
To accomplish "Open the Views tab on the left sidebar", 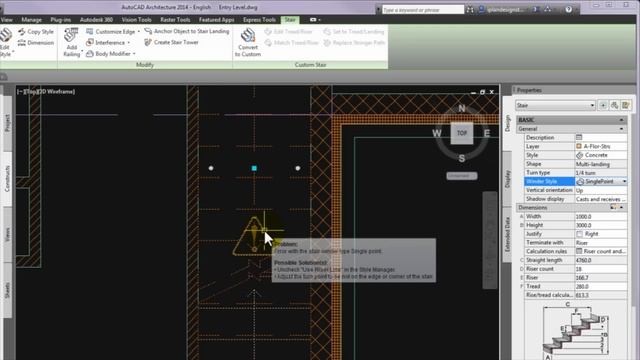I will pos(7,234).
